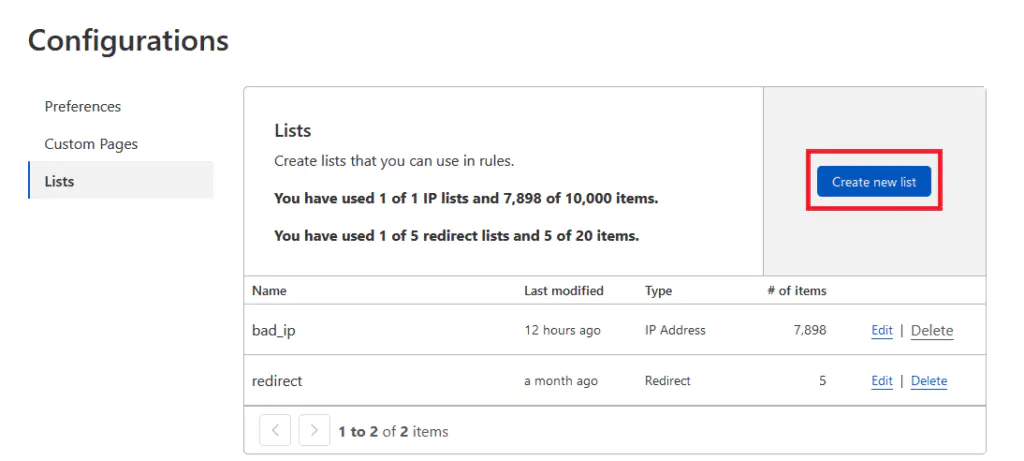Select the bad_ip list name
The image size is (1024, 461).
[x=273, y=331]
